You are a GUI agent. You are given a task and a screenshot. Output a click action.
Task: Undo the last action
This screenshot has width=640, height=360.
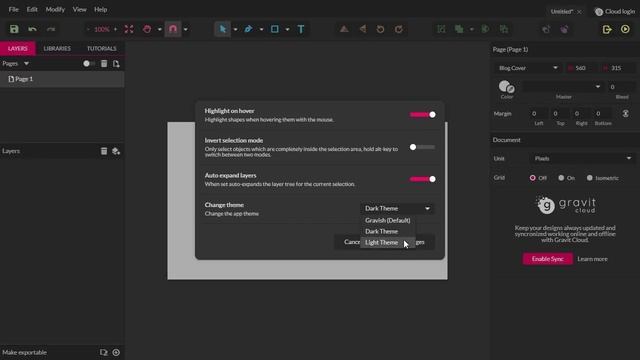[x=33, y=29]
